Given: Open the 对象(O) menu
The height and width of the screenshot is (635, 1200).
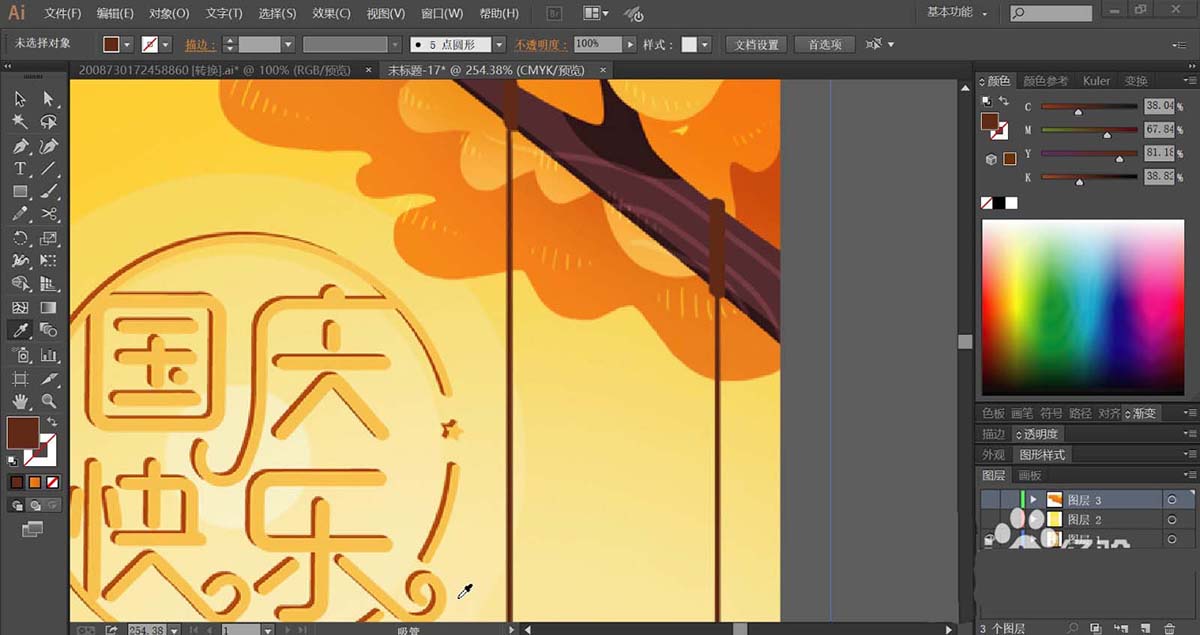Looking at the screenshot, I should point(169,13).
